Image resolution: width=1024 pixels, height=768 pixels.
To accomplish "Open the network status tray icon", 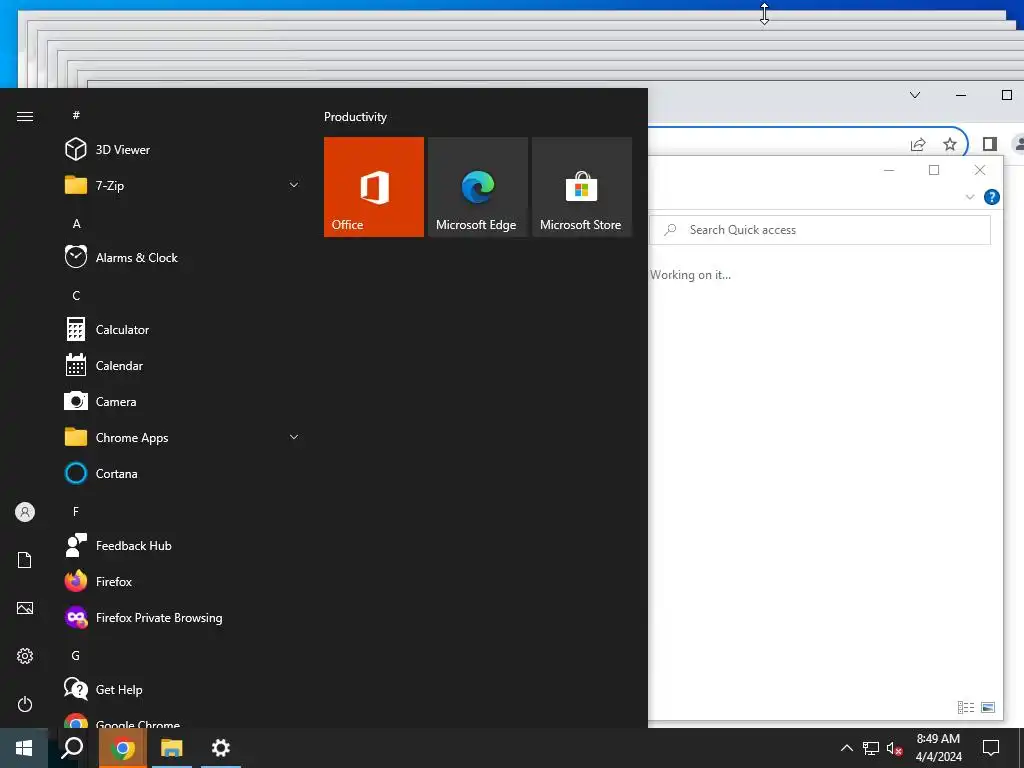I will pyautogui.click(x=871, y=748).
